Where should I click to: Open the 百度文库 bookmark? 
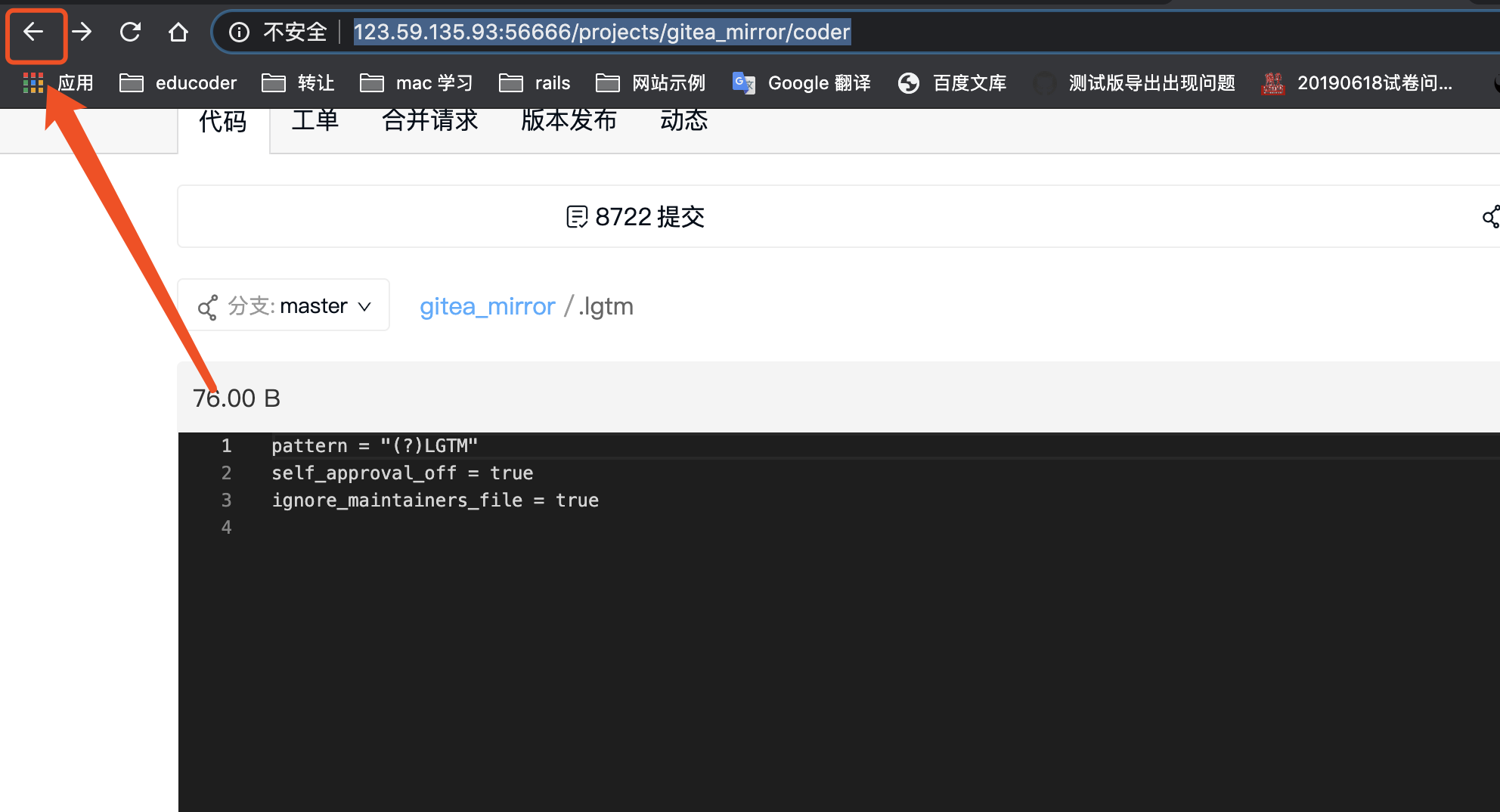pos(952,82)
